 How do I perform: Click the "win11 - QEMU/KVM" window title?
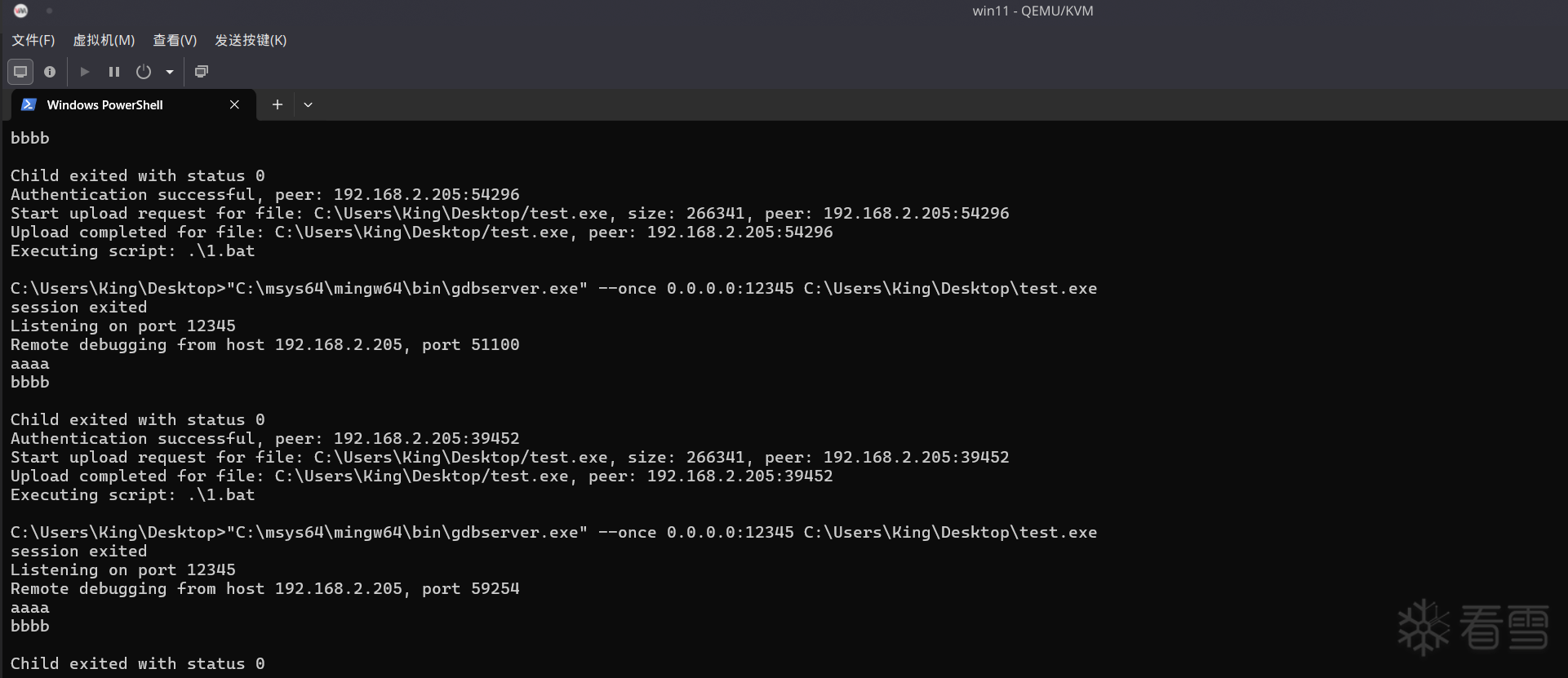(x=1033, y=11)
